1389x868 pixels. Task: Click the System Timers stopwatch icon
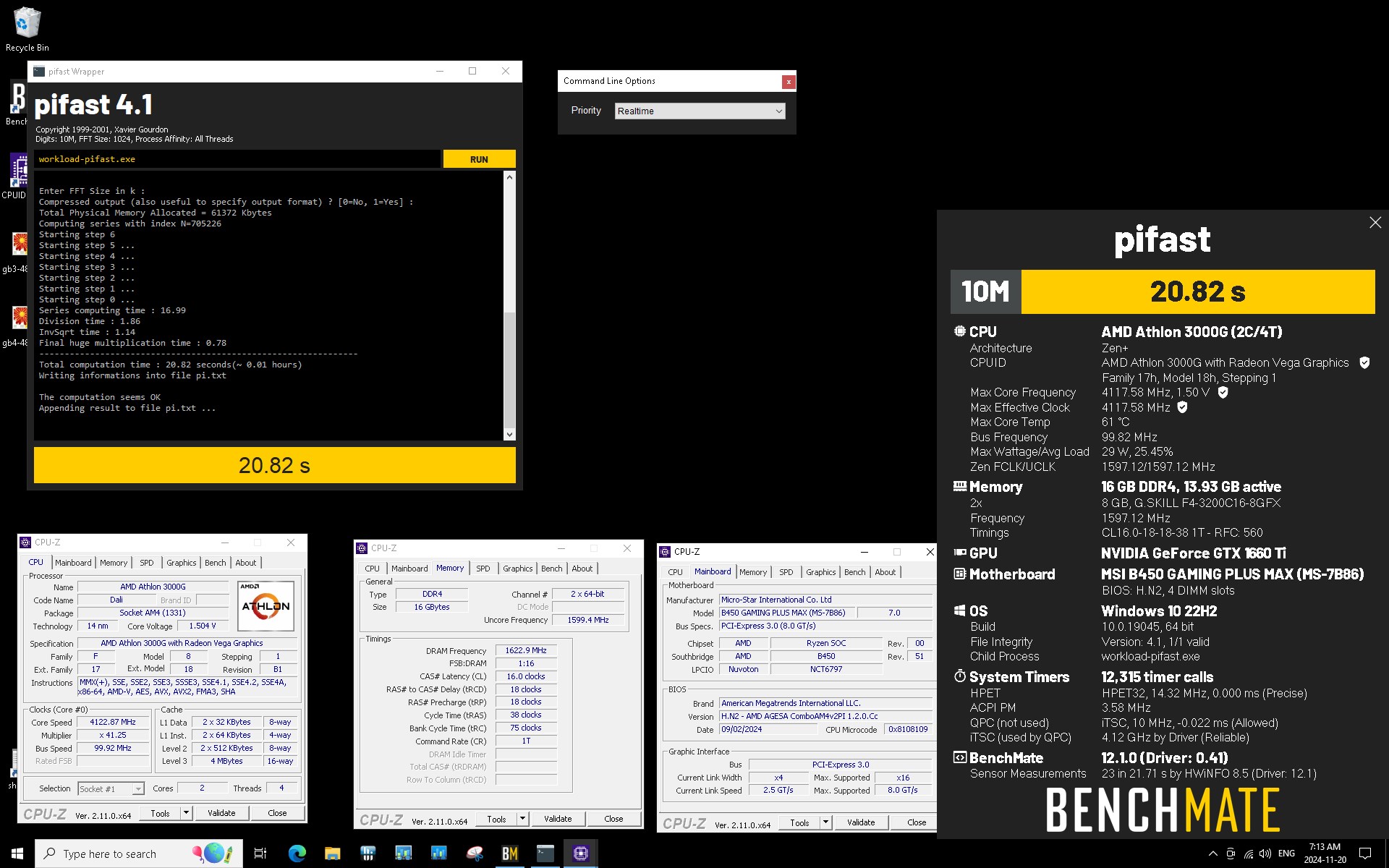coord(959,676)
